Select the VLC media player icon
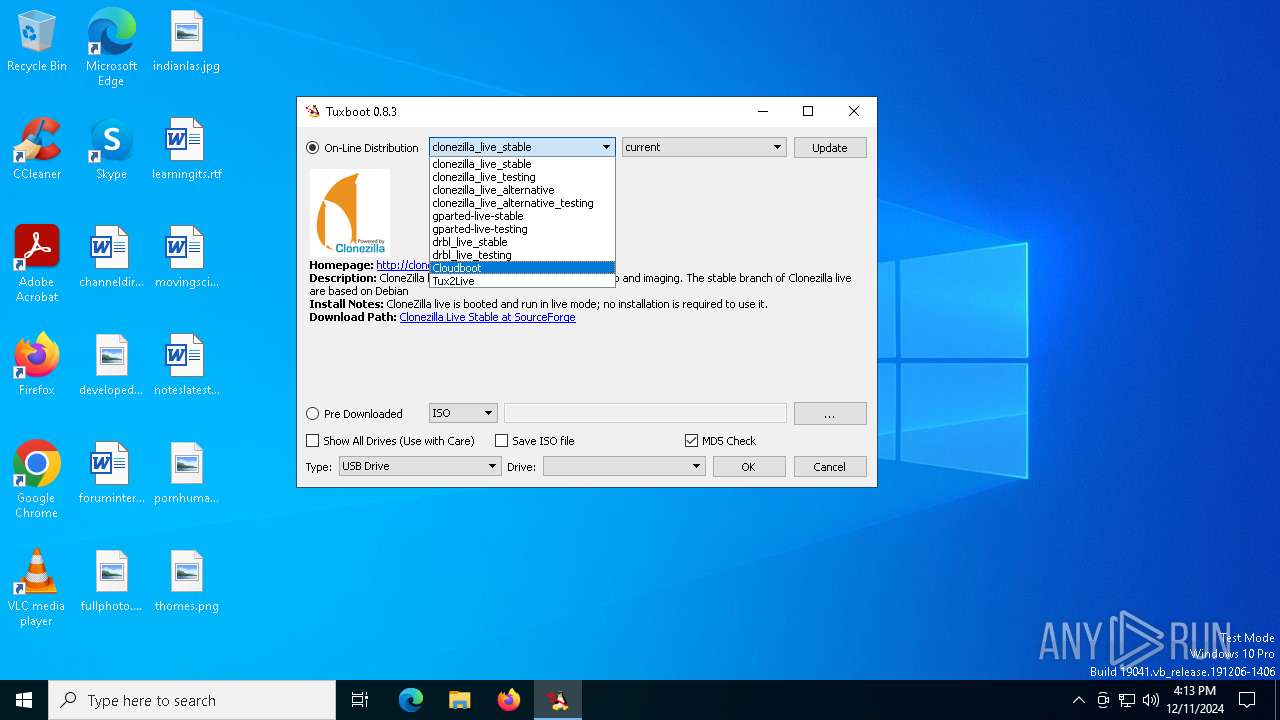Screen dimensions: 1280x720 37,588
